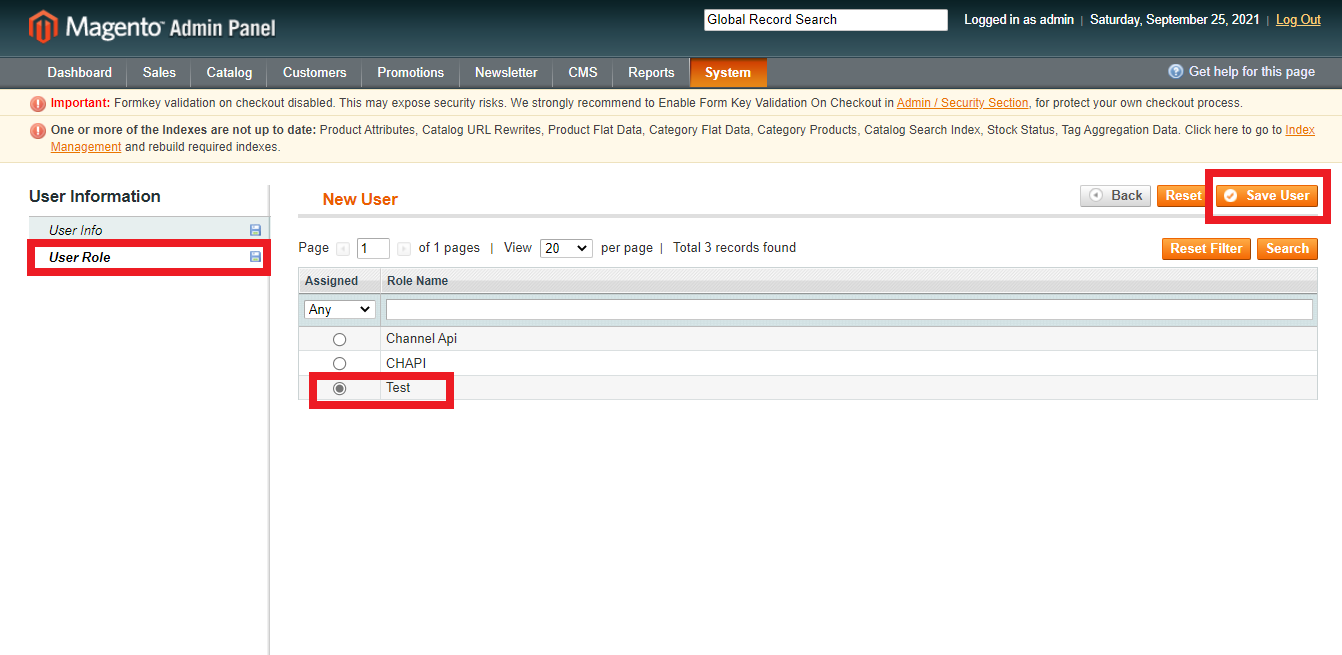The height and width of the screenshot is (655, 1342).
Task: Open the Catalog menu
Action: tap(229, 73)
